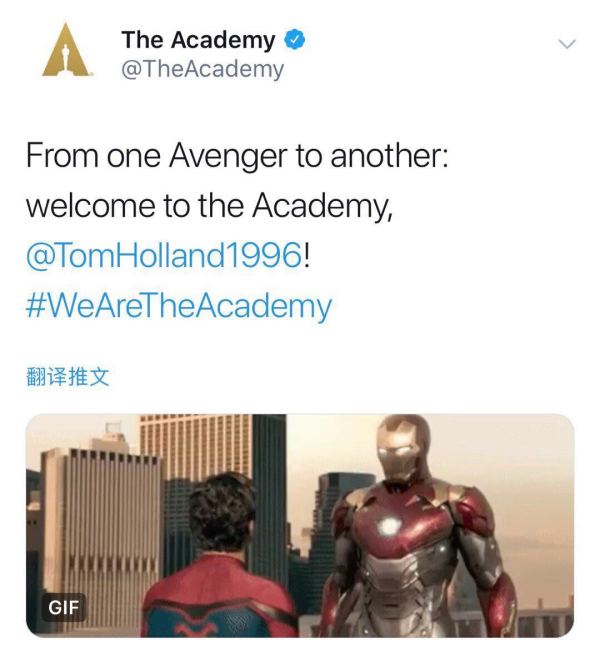Open The Academy's gold Oscar avatar
Viewport: 600px width, 668px height.
pyautogui.click(x=65, y=50)
